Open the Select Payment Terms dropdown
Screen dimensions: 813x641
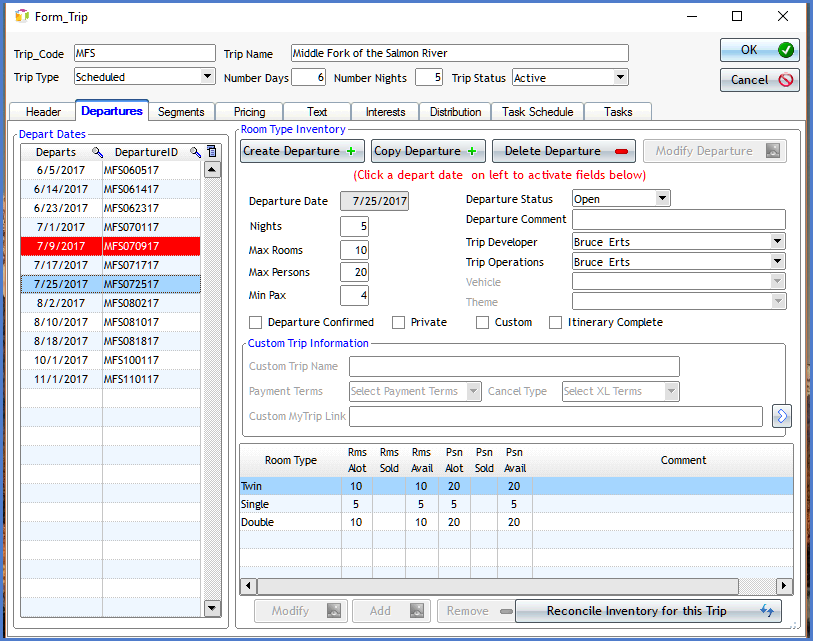click(473, 391)
